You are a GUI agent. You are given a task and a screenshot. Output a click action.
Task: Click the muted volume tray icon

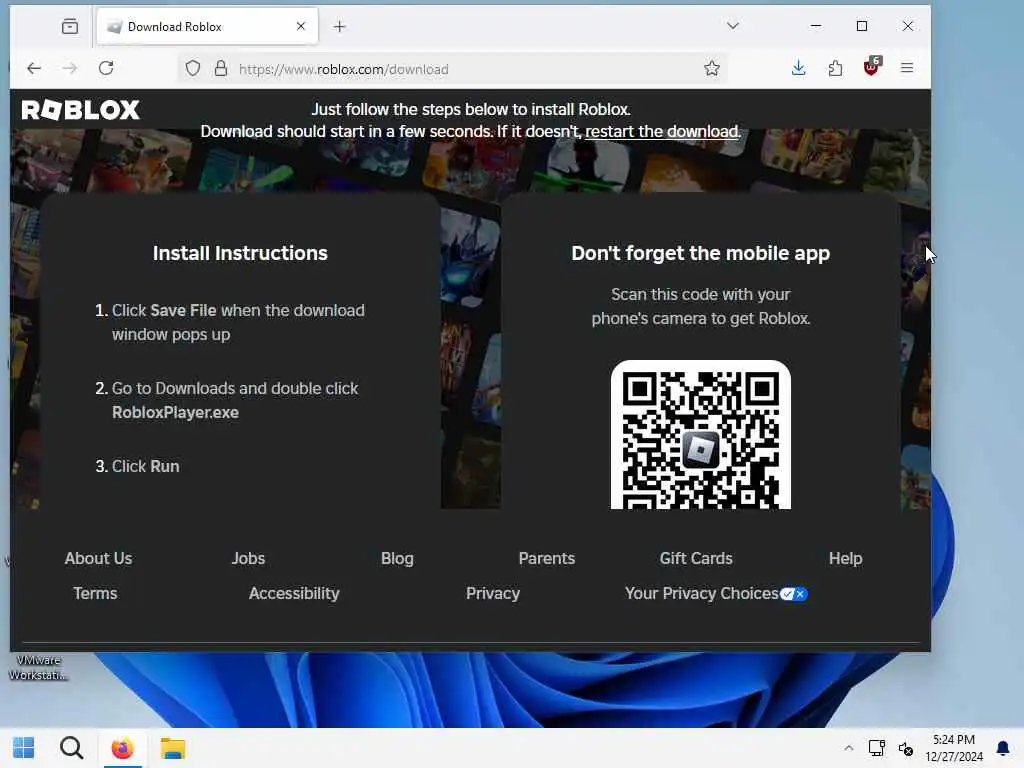[905, 748]
